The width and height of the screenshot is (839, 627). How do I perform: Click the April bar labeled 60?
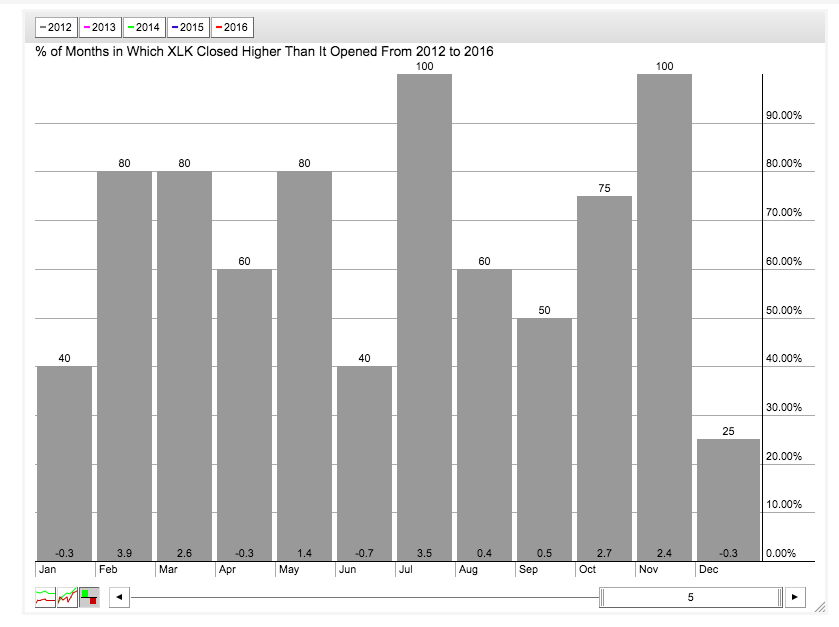244,415
